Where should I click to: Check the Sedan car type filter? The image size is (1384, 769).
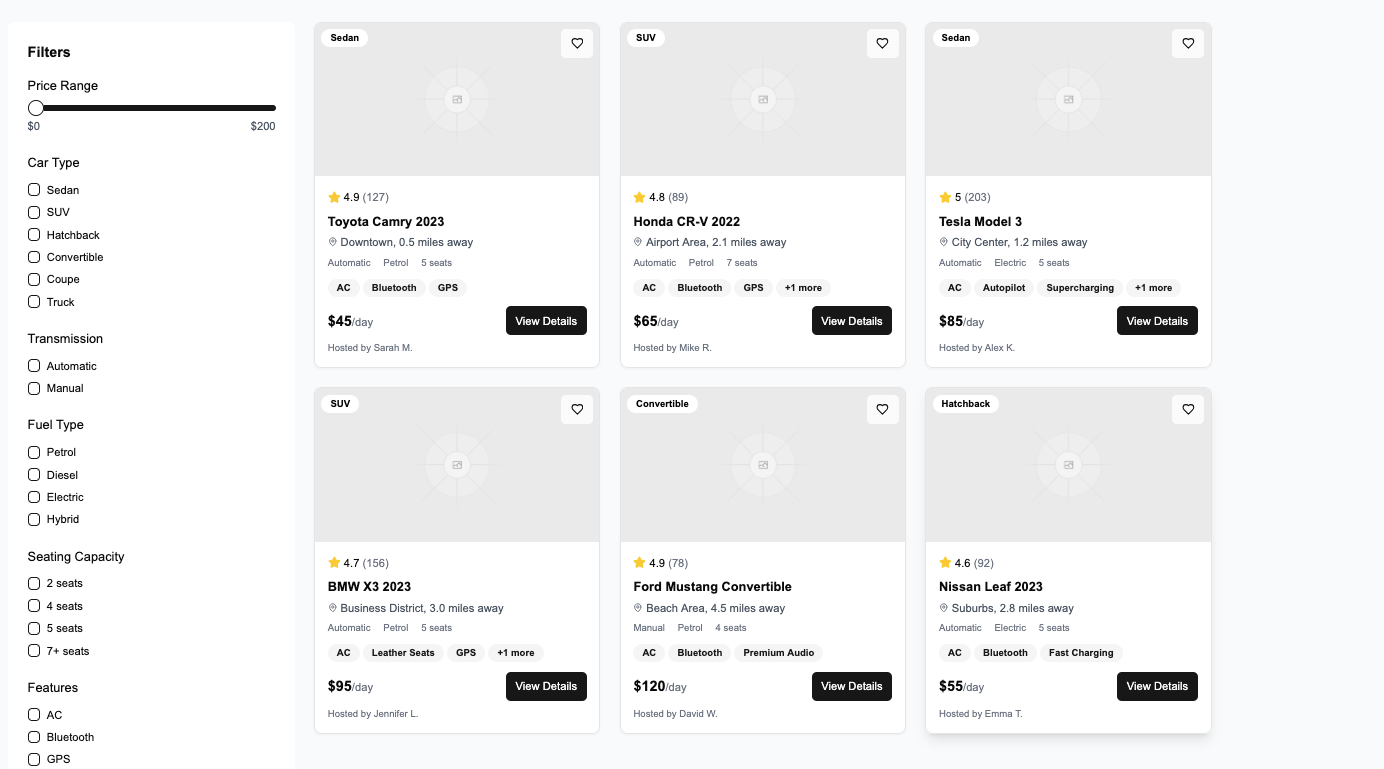point(34,190)
